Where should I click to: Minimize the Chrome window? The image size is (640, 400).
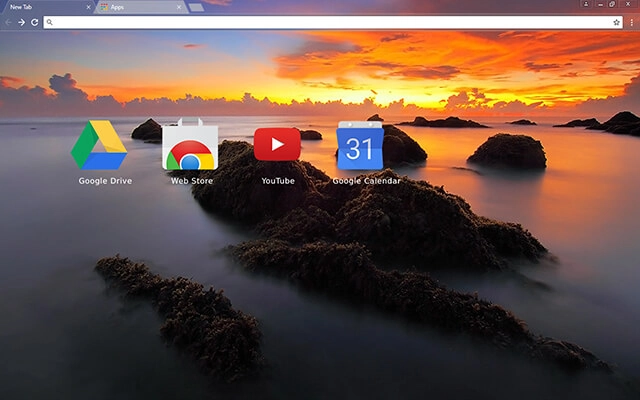click(600, 4)
